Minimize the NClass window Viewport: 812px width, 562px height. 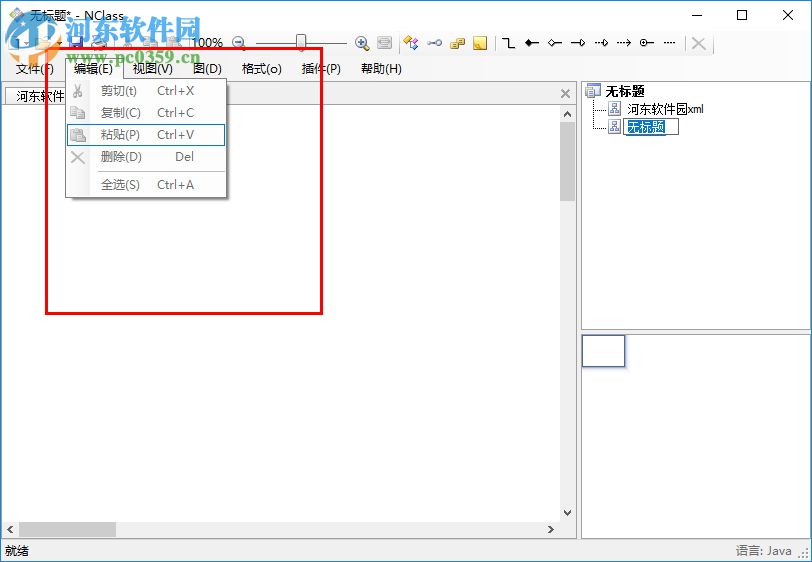coord(697,15)
